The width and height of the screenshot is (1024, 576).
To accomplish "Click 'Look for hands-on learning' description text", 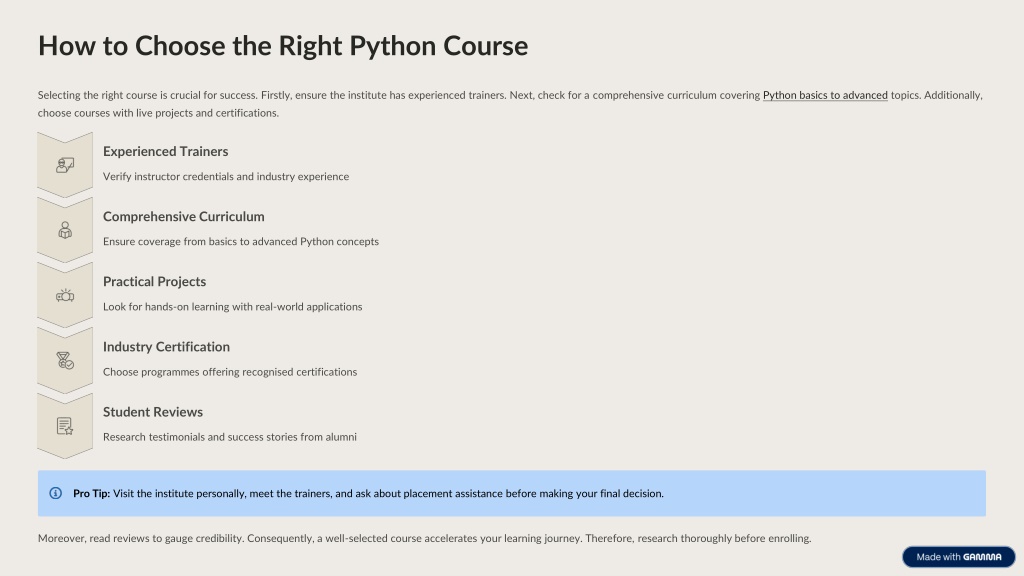I will click(x=232, y=307).
